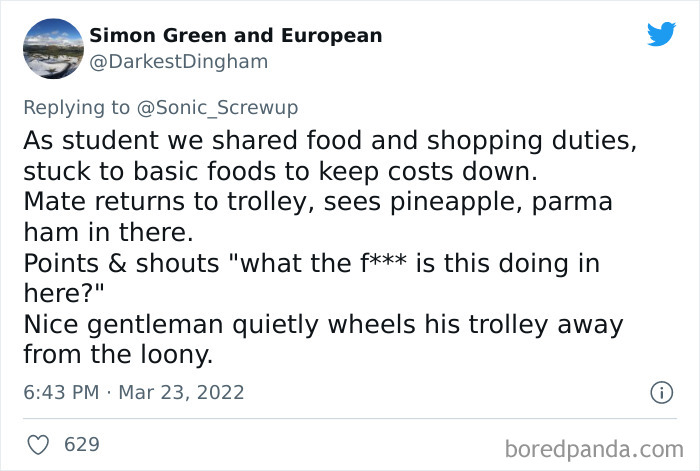Click the Mar 23, 2022 date

pyautogui.click(x=181, y=393)
